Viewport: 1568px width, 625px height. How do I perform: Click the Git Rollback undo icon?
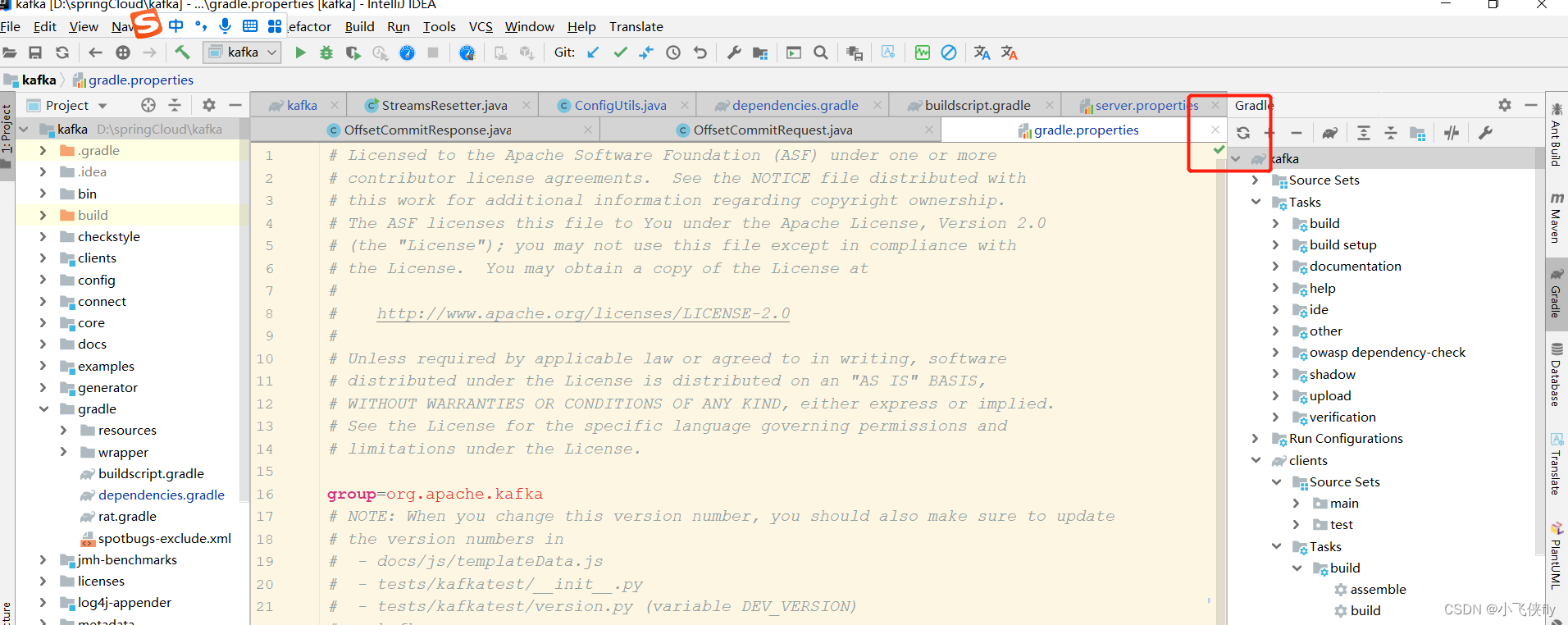pos(700,52)
